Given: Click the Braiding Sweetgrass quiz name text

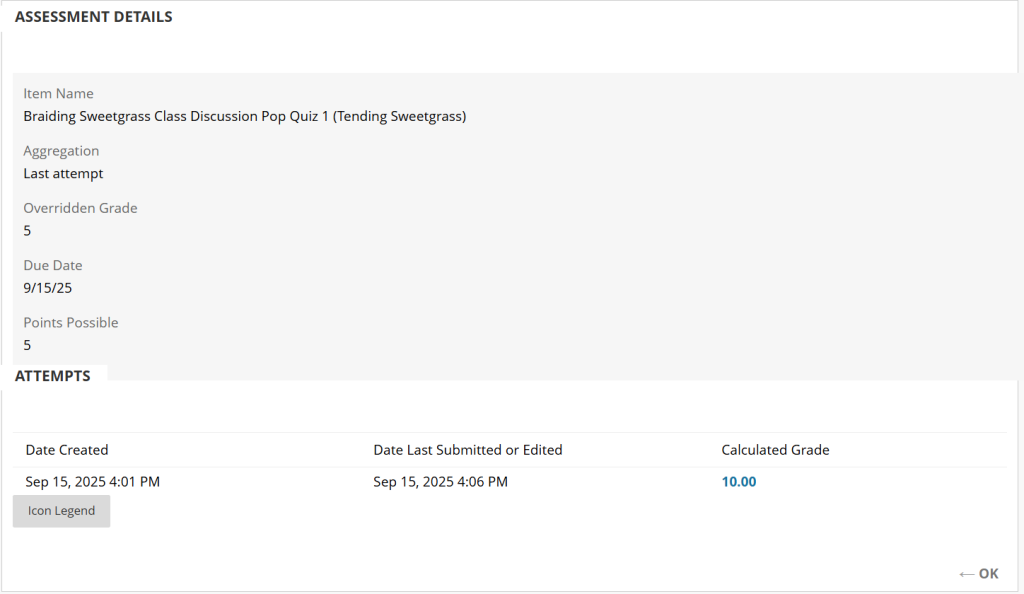Looking at the screenshot, I should coord(244,116).
